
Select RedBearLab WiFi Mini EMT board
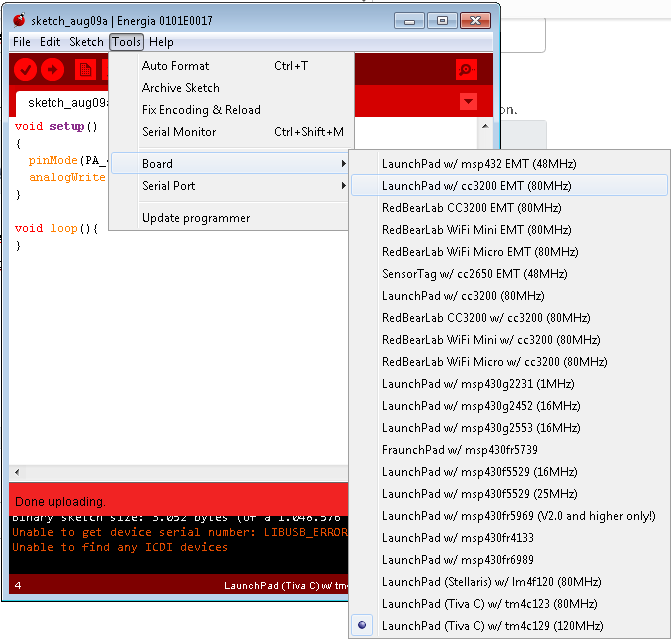coord(509,230)
